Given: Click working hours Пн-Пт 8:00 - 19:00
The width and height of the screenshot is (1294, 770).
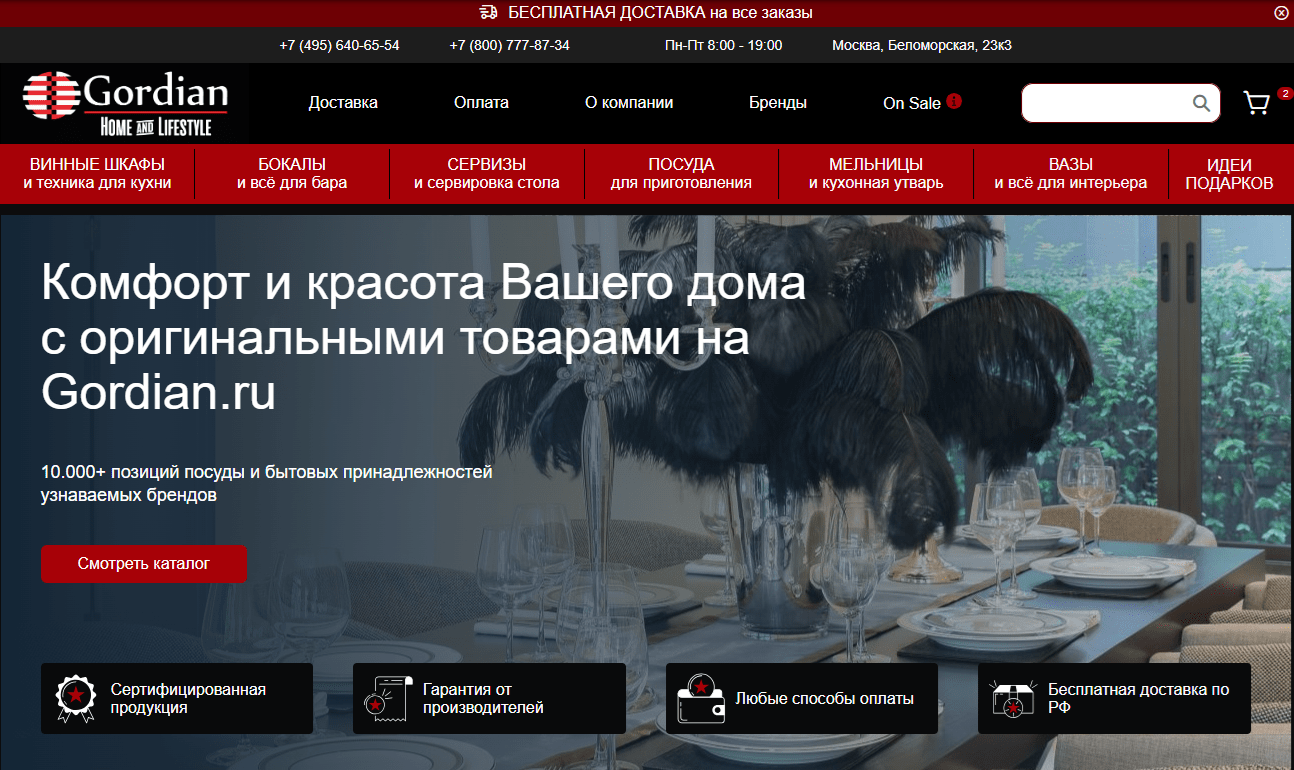Looking at the screenshot, I should pos(724,46).
